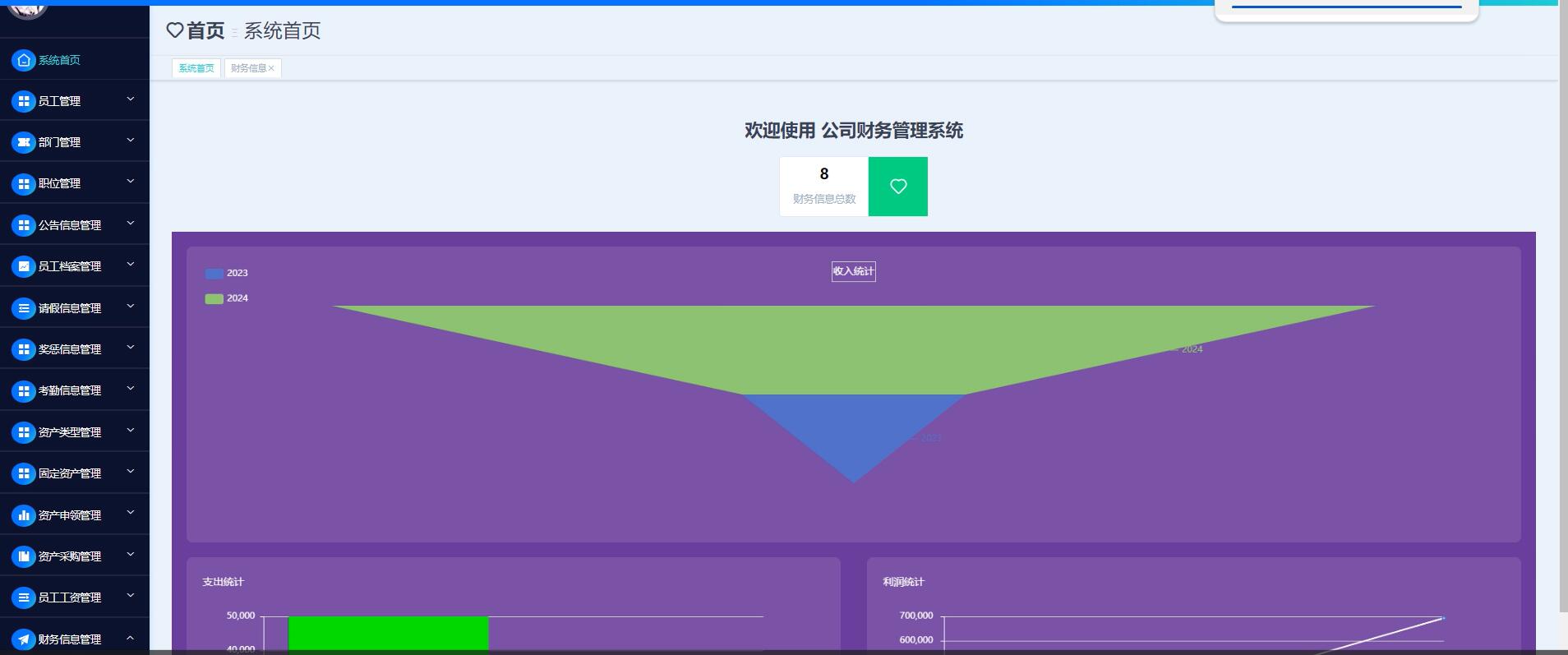
Task: Click the heart icon next to 首页 title
Action: pyautogui.click(x=175, y=30)
